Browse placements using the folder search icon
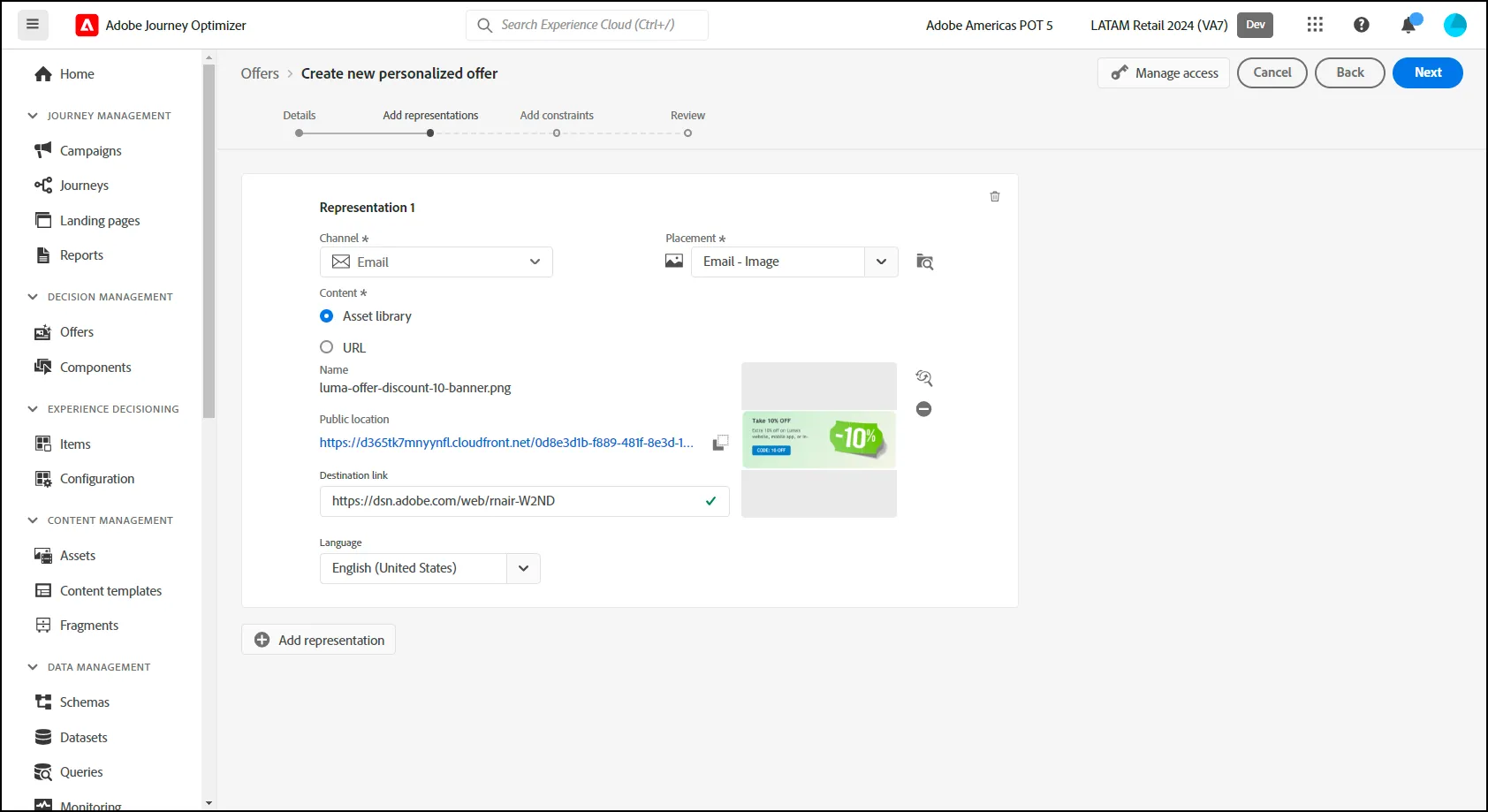The image size is (1488, 812). (925, 262)
